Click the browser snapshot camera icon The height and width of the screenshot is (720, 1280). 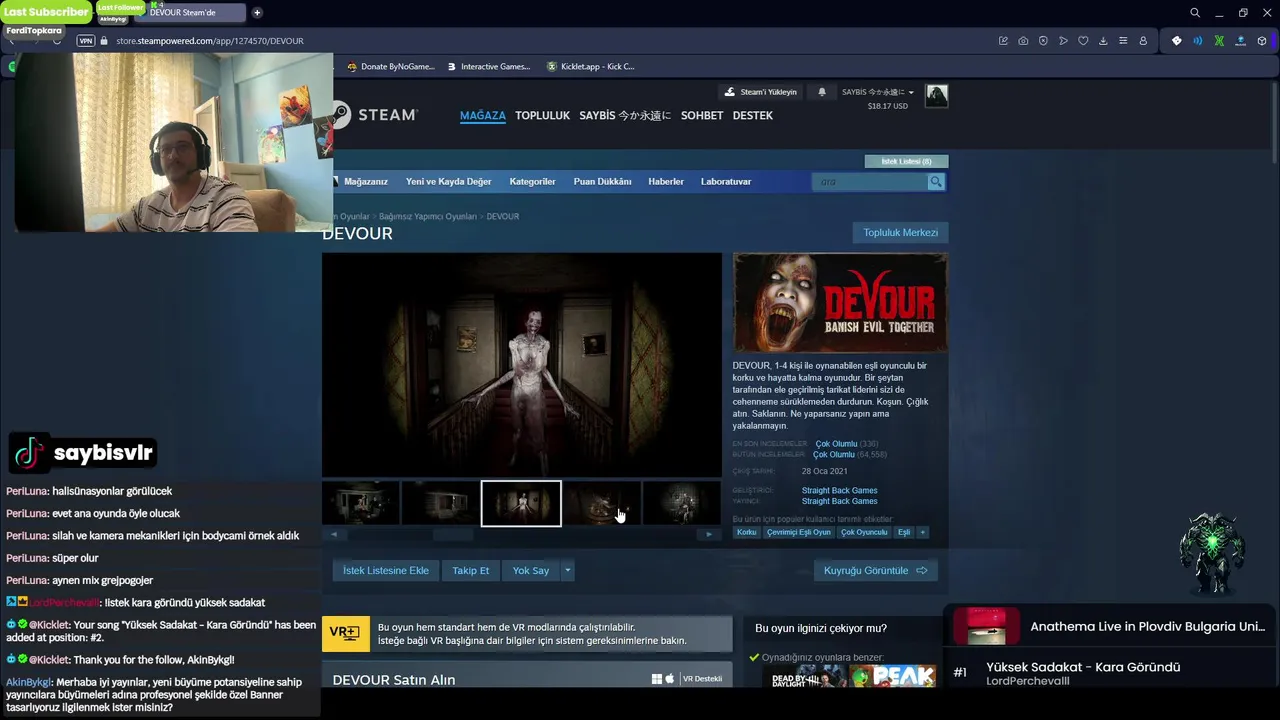coord(1023,41)
